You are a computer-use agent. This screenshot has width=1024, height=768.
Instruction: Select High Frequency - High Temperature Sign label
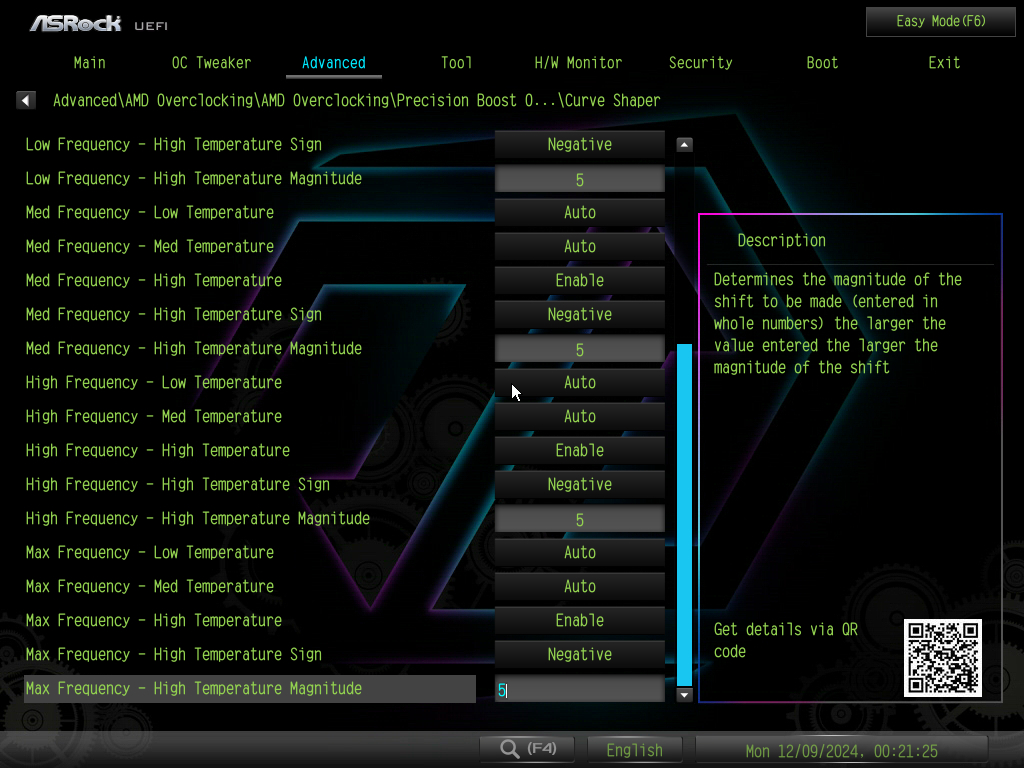click(178, 484)
